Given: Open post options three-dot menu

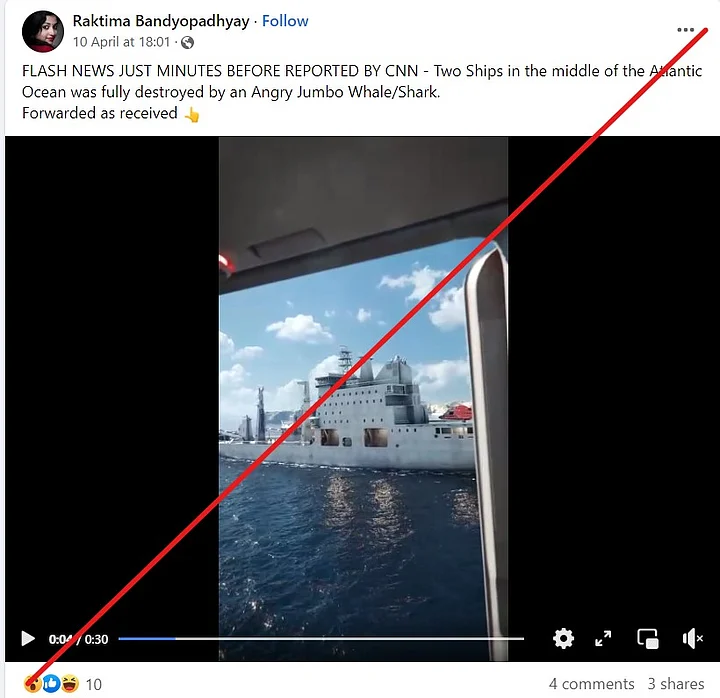Looking at the screenshot, I should 685,30.
